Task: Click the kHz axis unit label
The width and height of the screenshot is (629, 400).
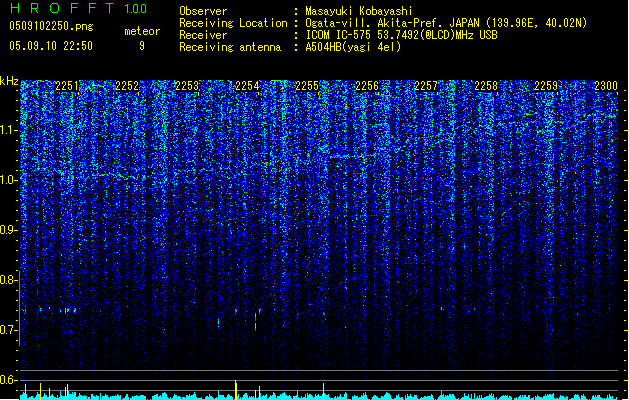Action: pyautogui.click(x=9, y=81)
